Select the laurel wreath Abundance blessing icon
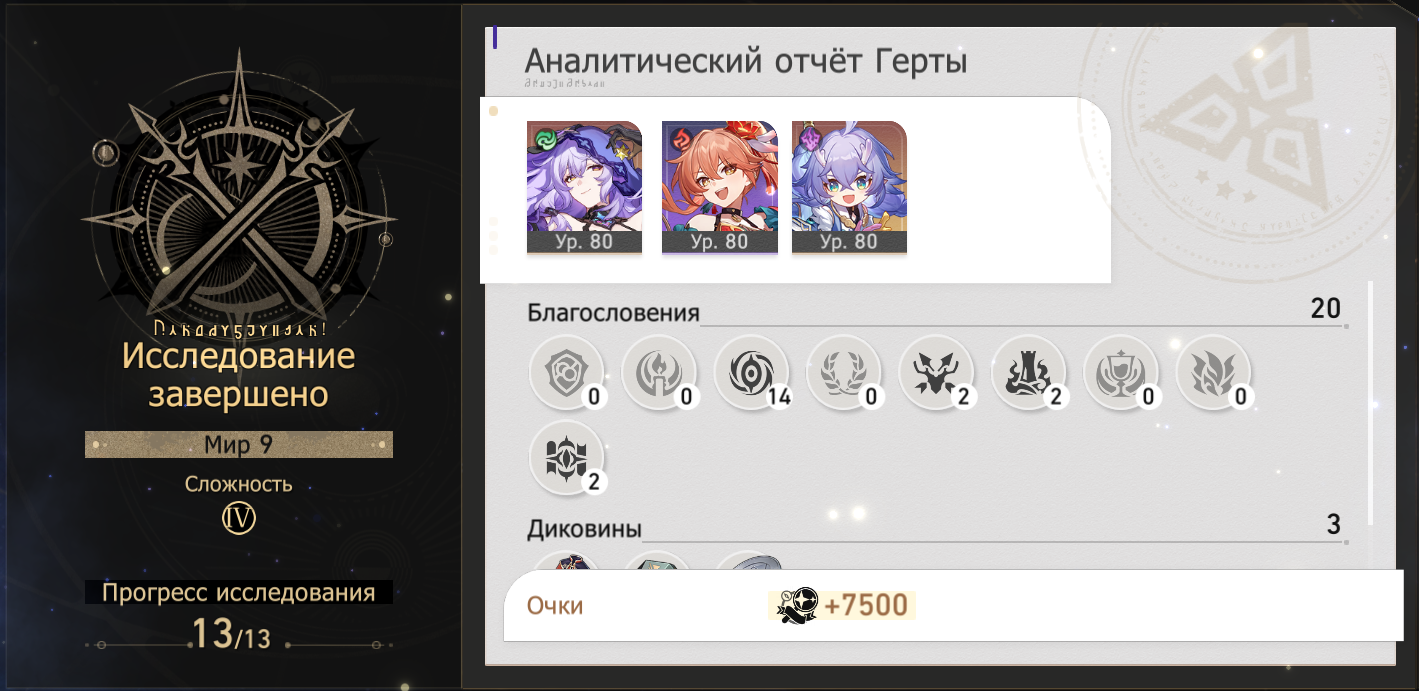The height and width of the screenshot is (691, 1419). (844, 373)
